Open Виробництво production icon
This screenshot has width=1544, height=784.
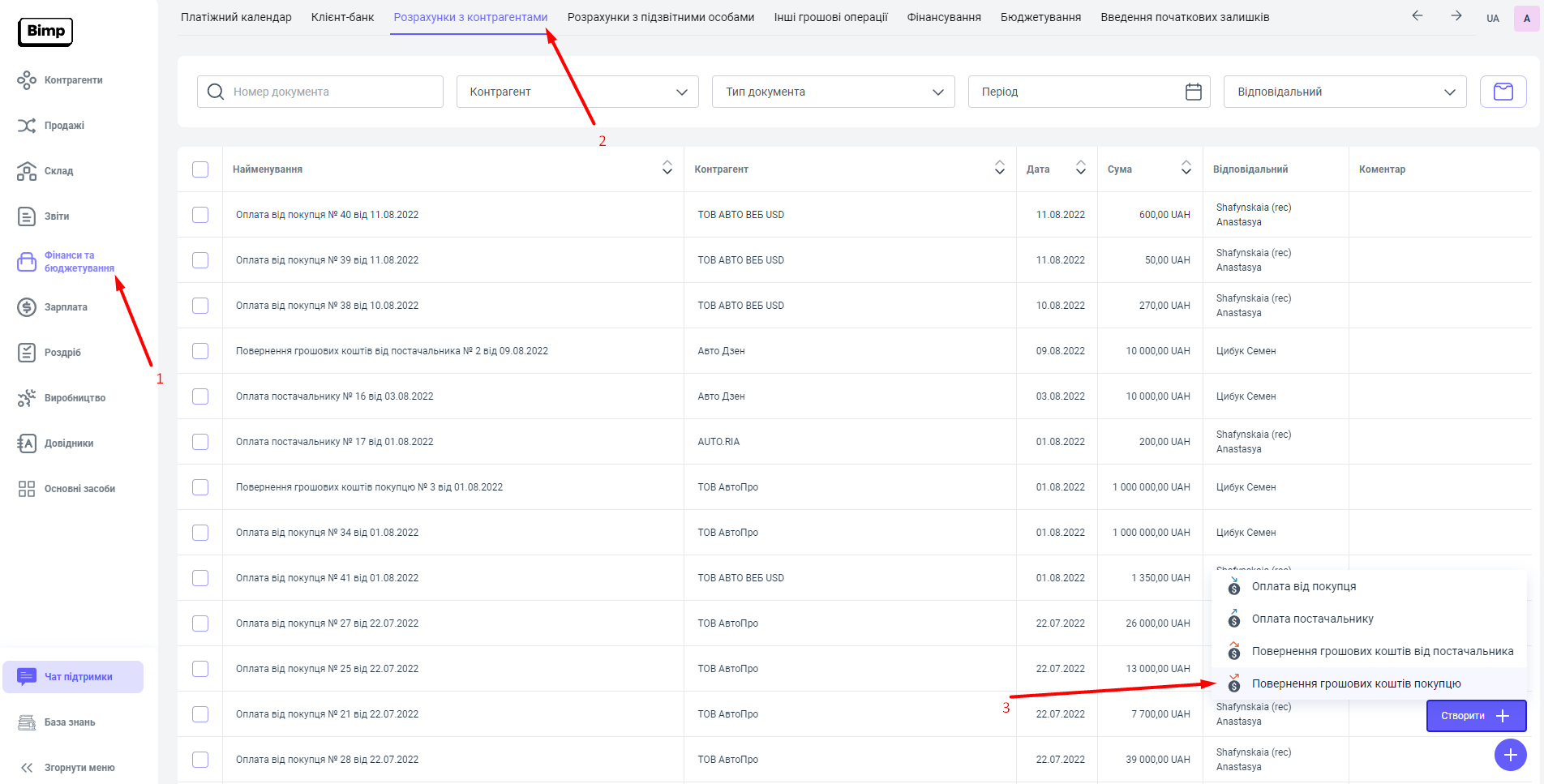(x=27, y=398)
